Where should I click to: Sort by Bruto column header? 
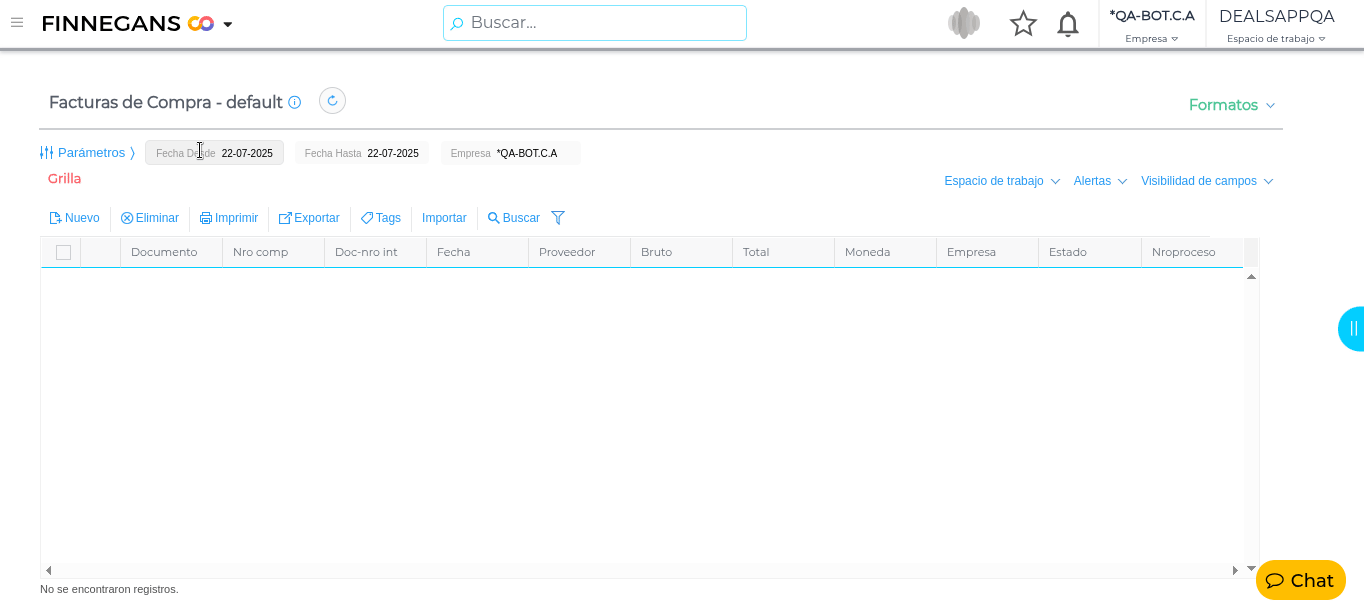tap(681, 252)
